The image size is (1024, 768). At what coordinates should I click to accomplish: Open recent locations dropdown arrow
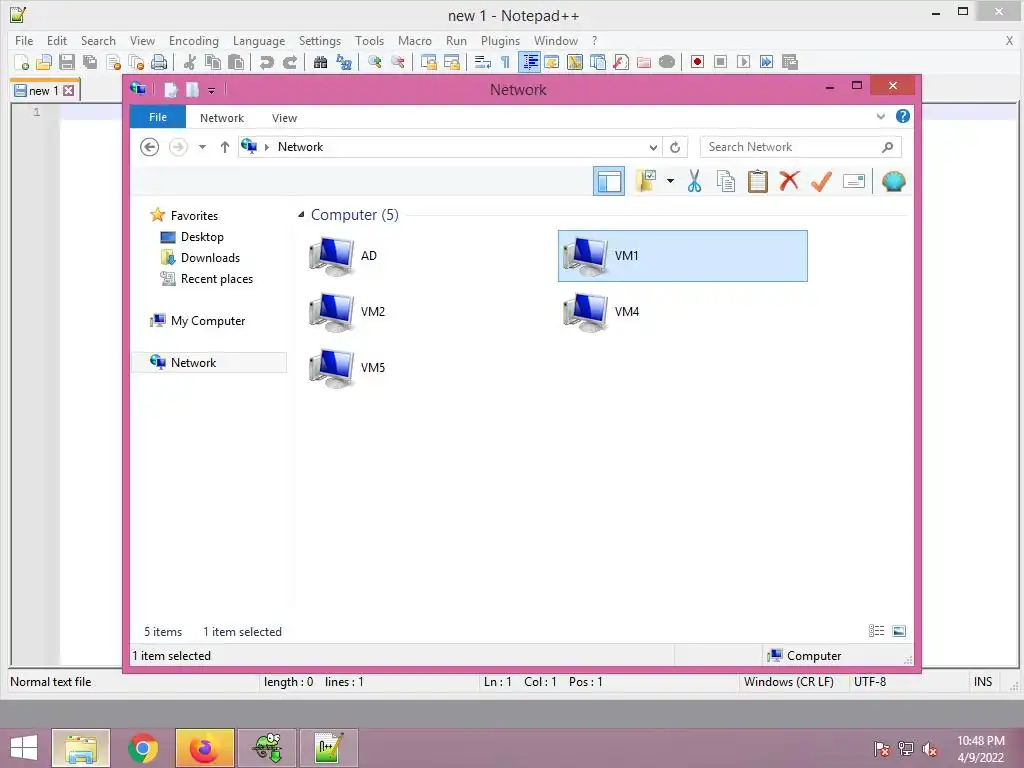pos(202,147)
